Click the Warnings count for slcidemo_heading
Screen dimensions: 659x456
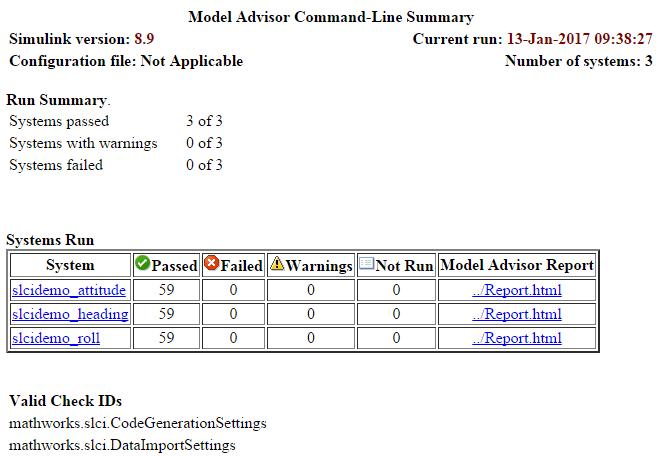[311, 314]
